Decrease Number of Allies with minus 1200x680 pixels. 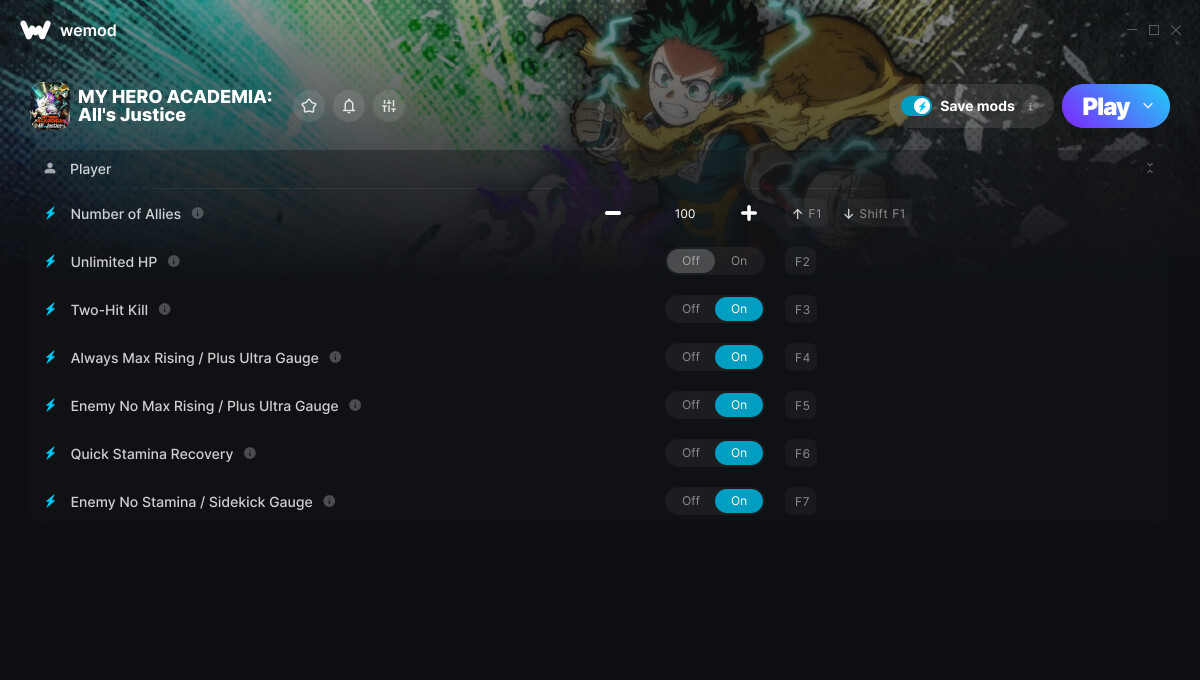pos(613,213)
